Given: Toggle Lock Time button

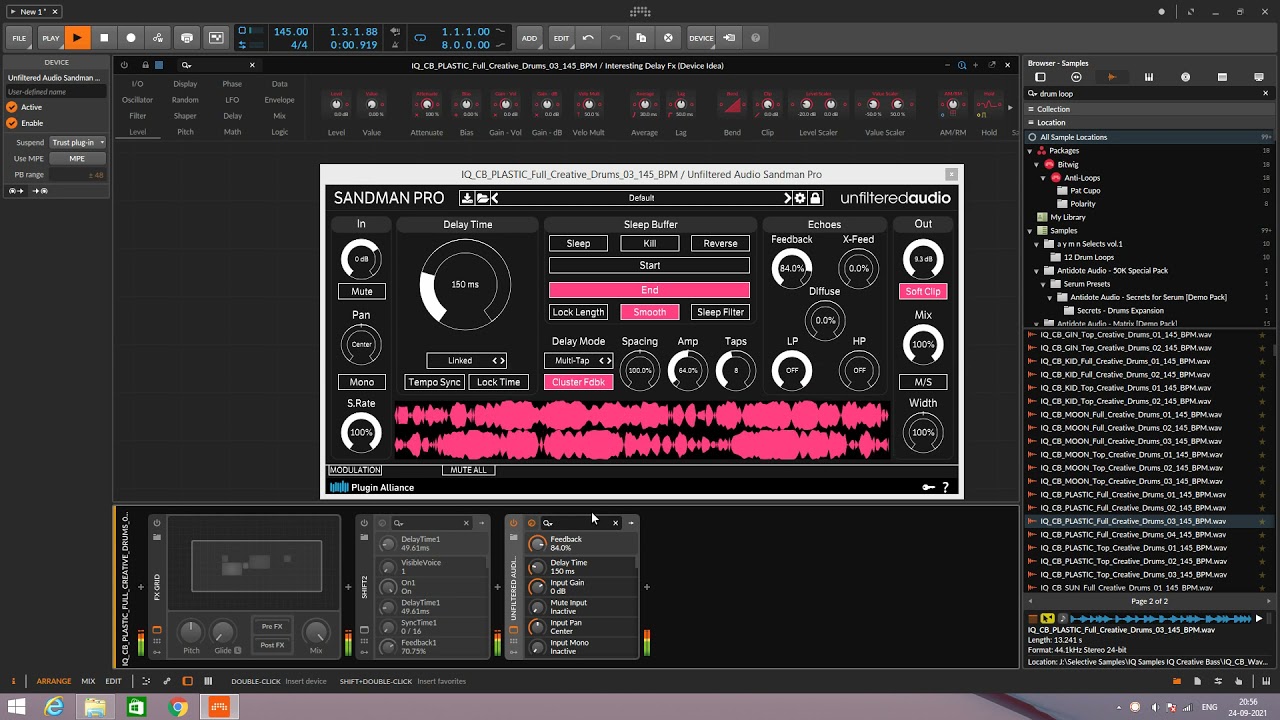Looking at the screenshot, I should 498,382.
